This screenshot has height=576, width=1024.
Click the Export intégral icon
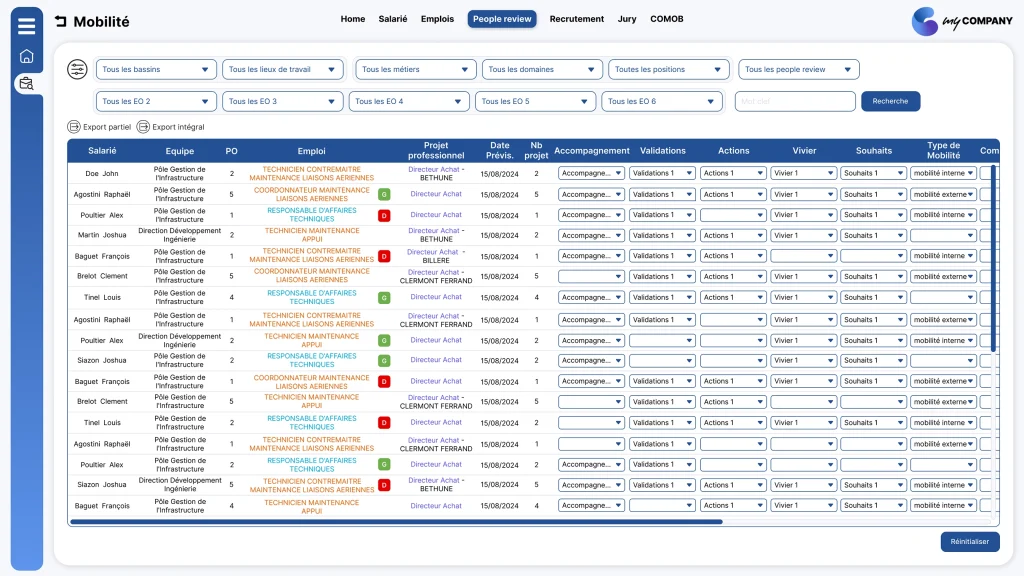point(143,127)
